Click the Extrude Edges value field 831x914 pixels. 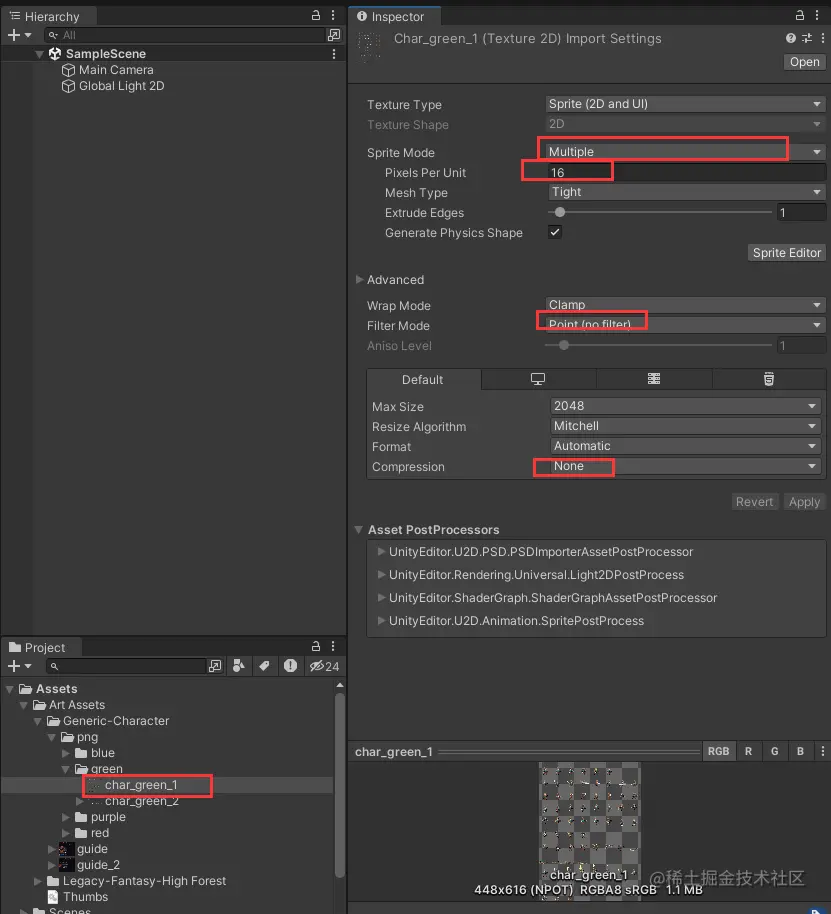click(x=801, y=213)
